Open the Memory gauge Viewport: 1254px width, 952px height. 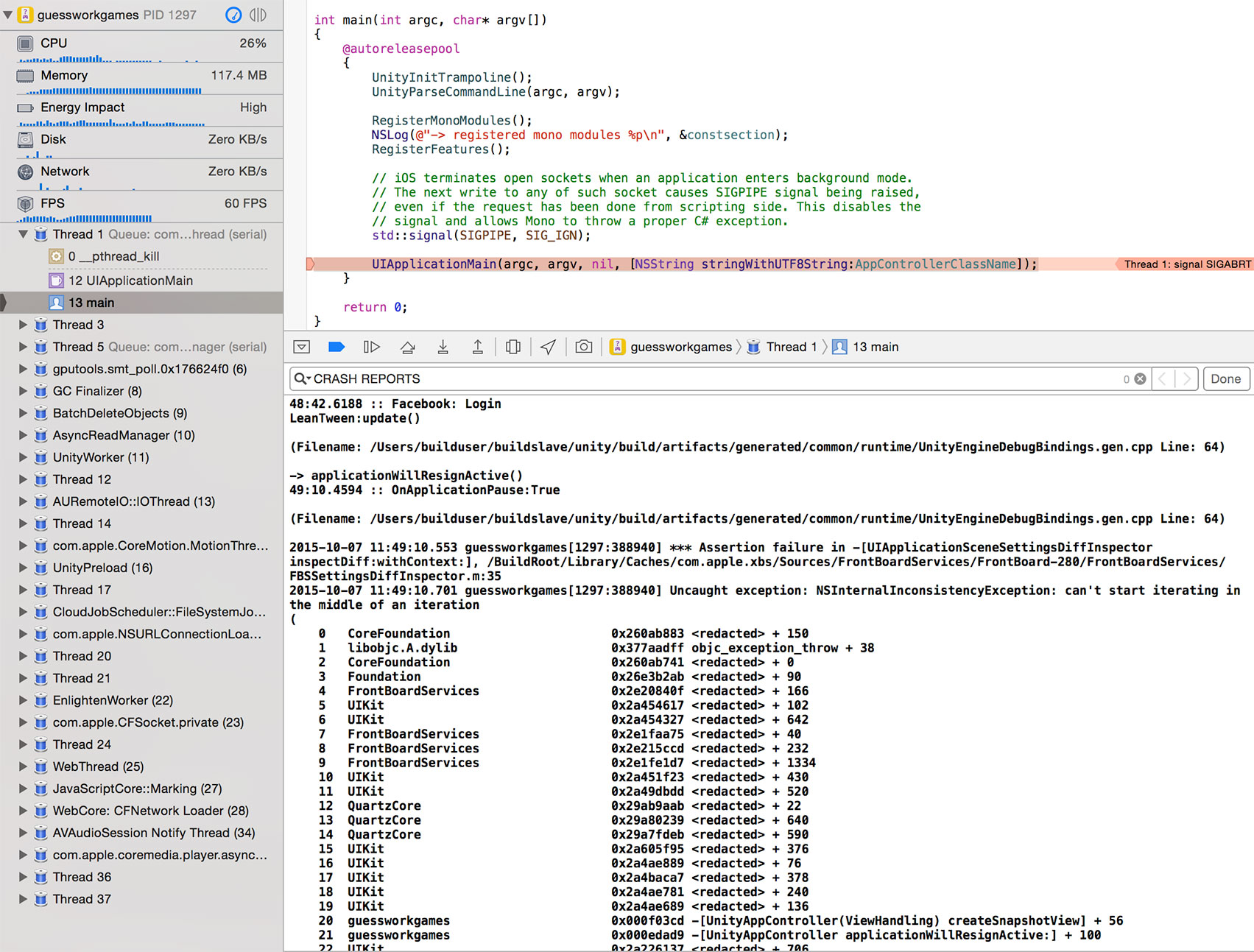tap(141, 79)
